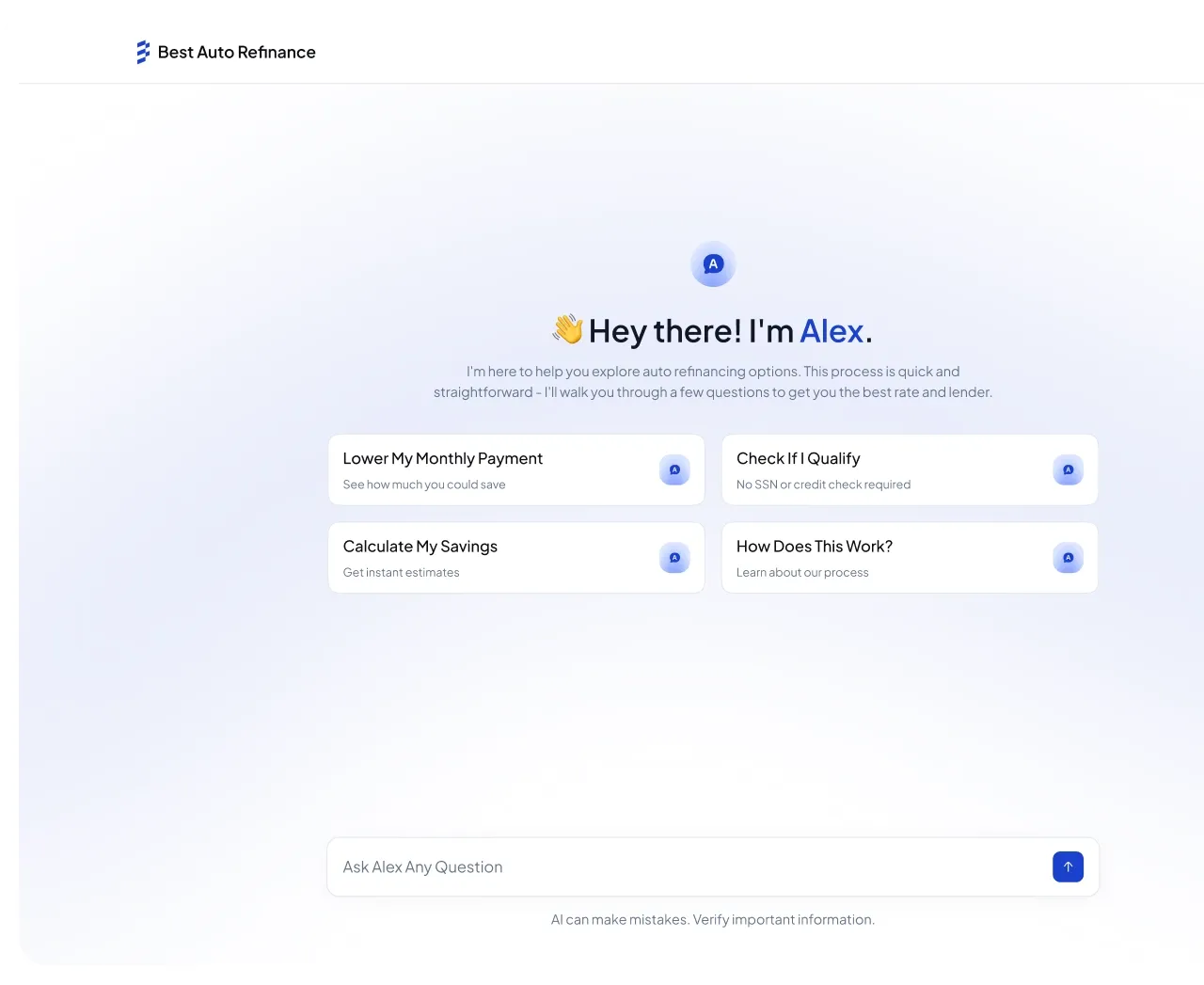Screen dimensions: 1204x985
Task: Click the chat icon on Calculate My Savings
Action: point(674,558)
